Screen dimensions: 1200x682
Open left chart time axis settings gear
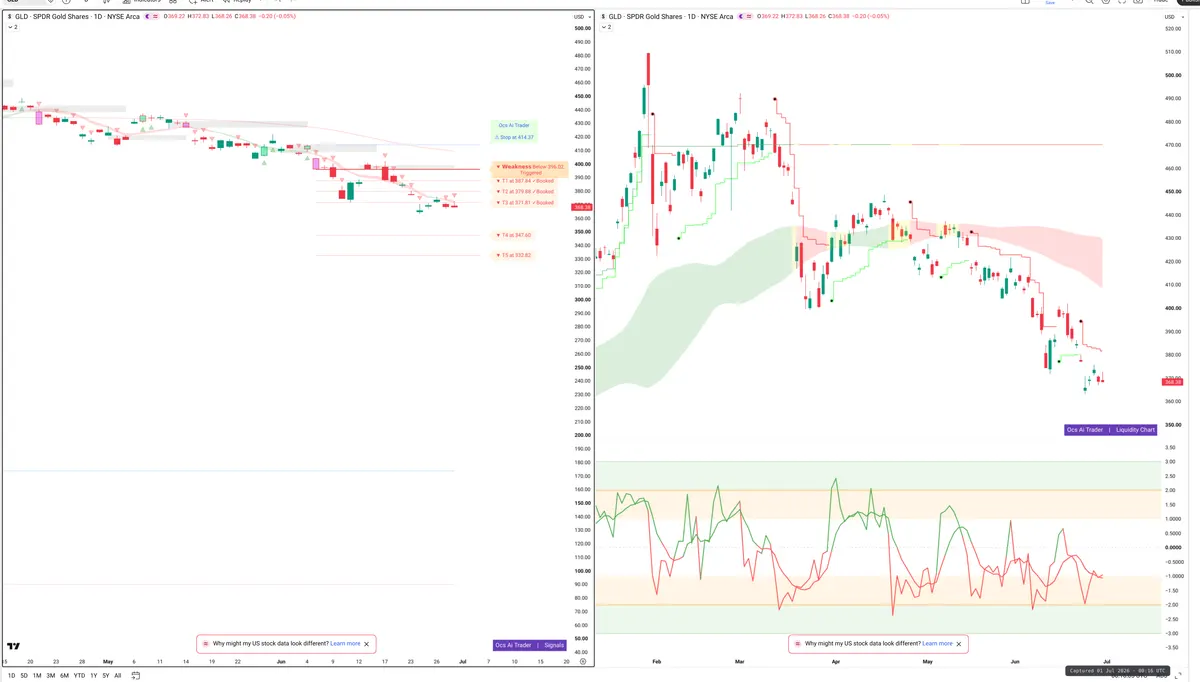click(x=583, y=661)
